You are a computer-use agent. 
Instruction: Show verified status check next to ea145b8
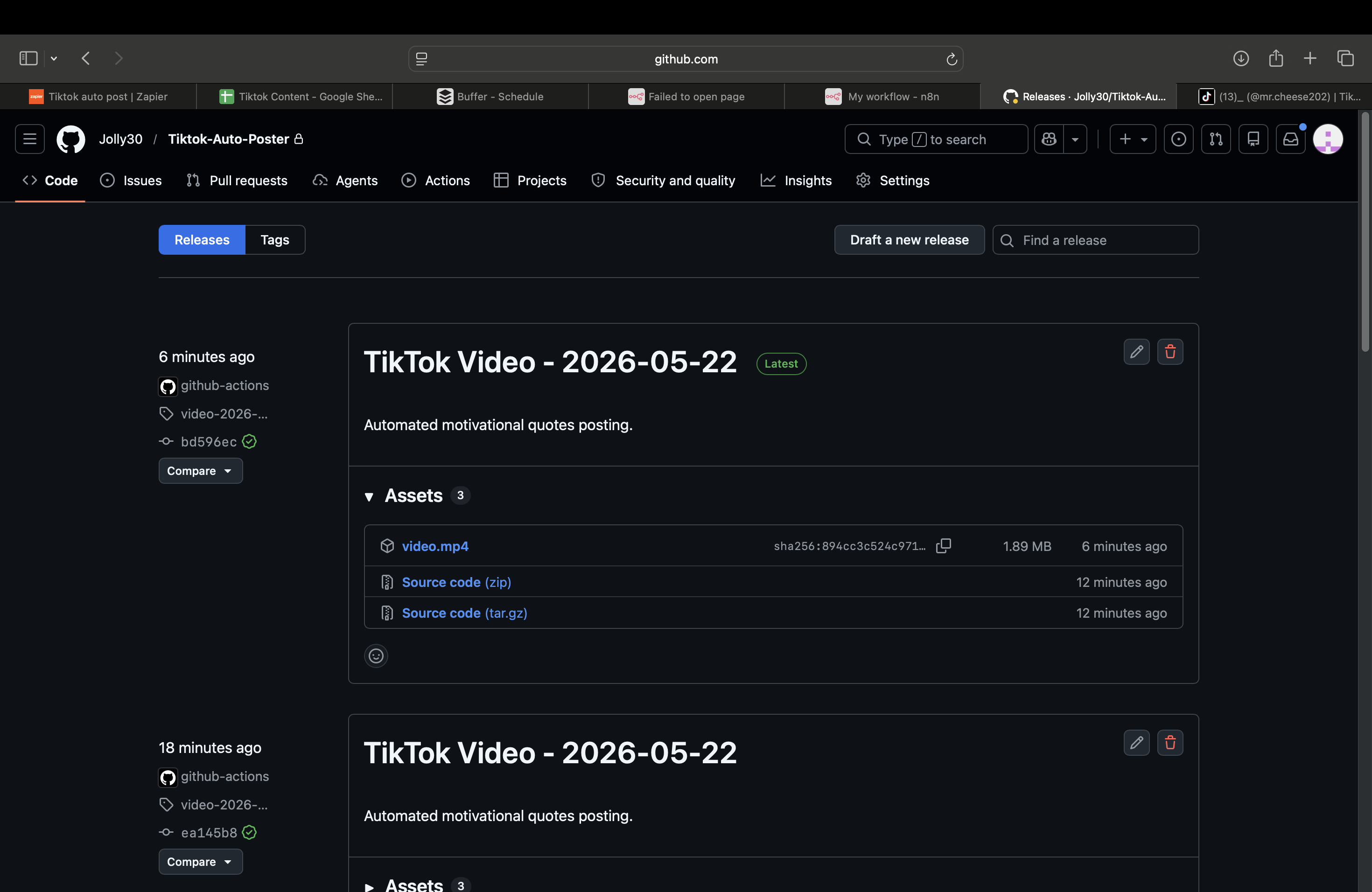(x=249, y=833)
